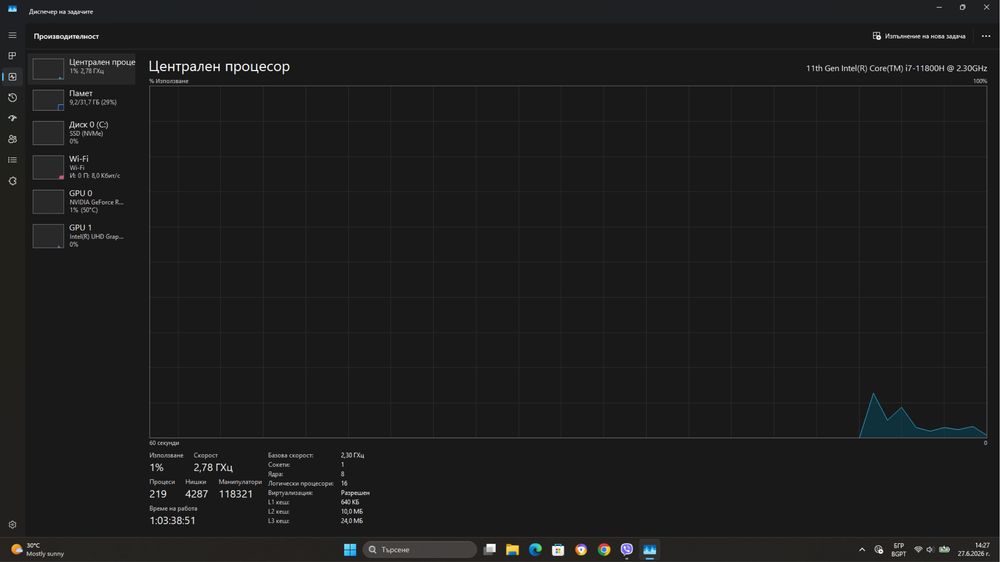The height and width of the screenshot is (562, 1000).
Task: Show hidden system tray icons chevron
Action: pyautogui.click(x=862, y=549)
